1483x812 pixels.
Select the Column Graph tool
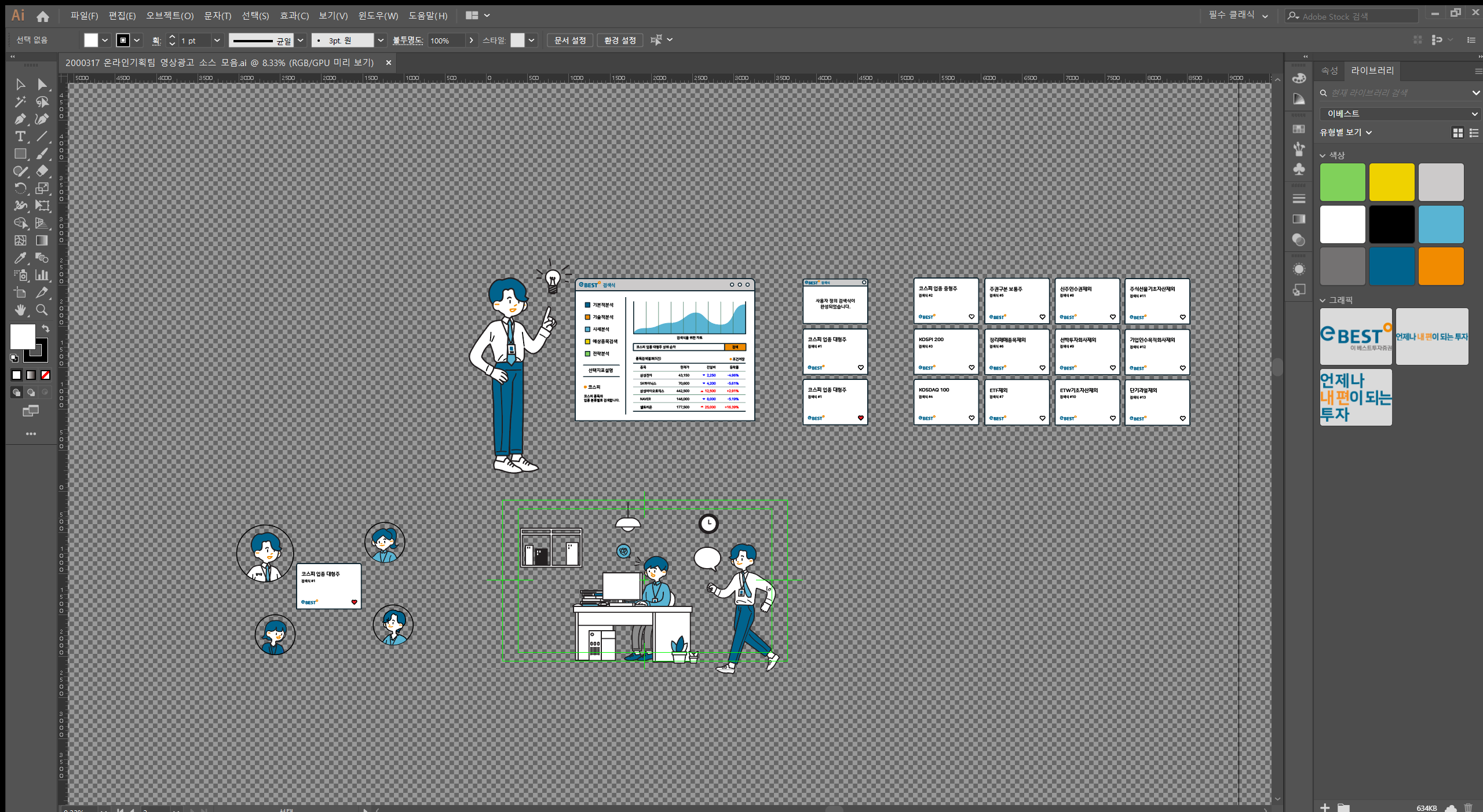tap(42, 275)
